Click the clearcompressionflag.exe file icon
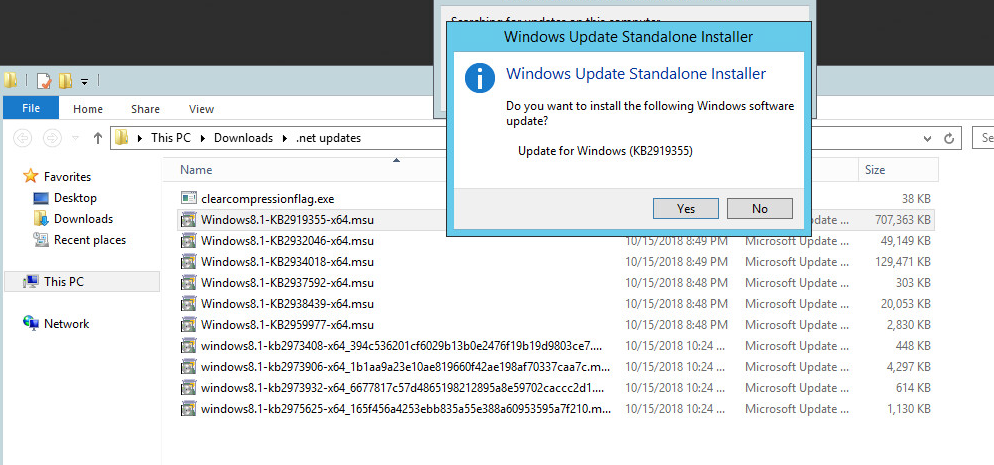994x465 pixels. (x=188, y=198)
